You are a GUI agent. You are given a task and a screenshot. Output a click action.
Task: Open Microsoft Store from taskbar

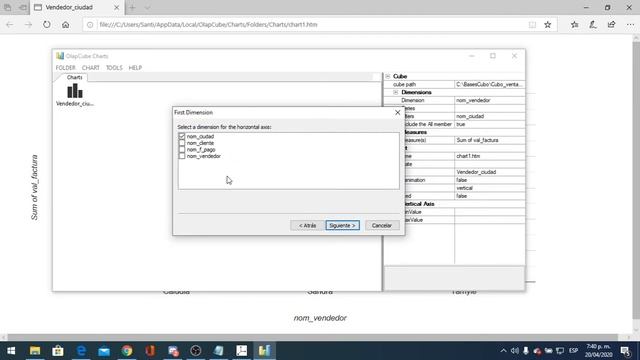(x=58, y=351)
